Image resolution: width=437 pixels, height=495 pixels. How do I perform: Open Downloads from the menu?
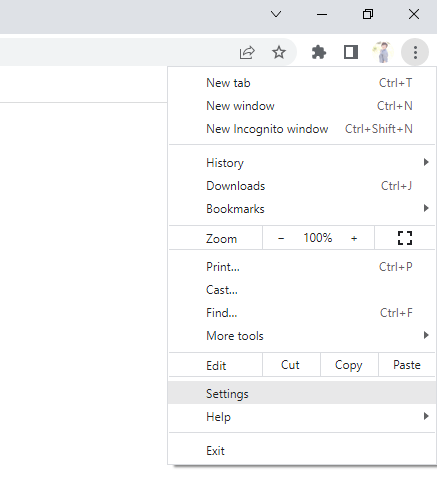point(302,186)
